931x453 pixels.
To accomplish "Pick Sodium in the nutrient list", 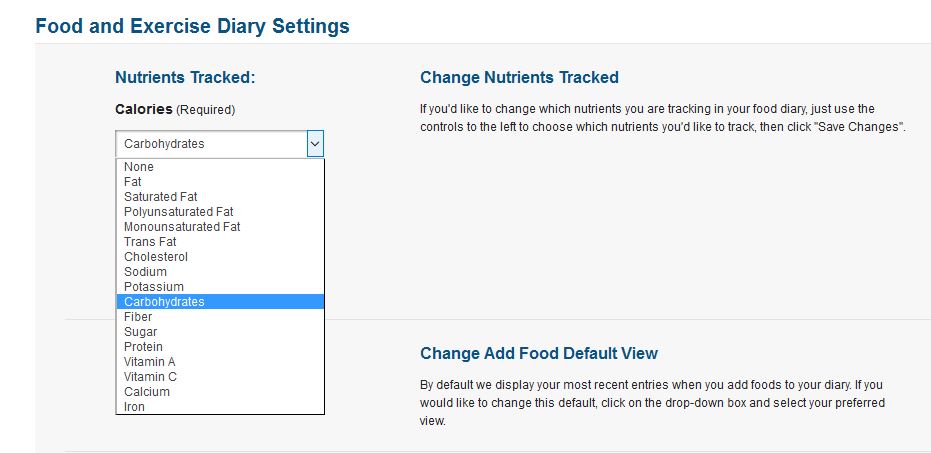I will coord(145,272).
